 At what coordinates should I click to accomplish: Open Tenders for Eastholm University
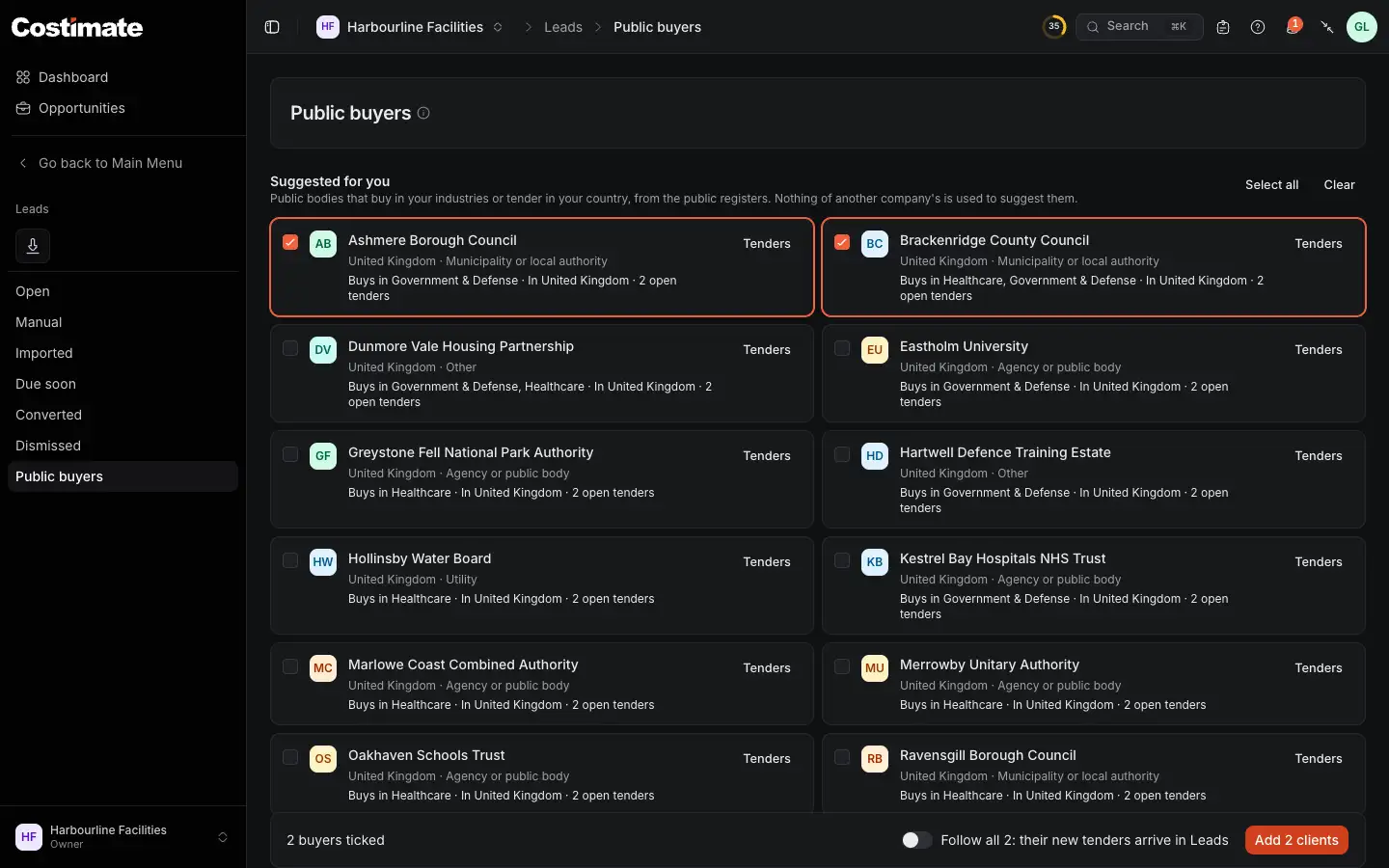tap(1319, 350)
